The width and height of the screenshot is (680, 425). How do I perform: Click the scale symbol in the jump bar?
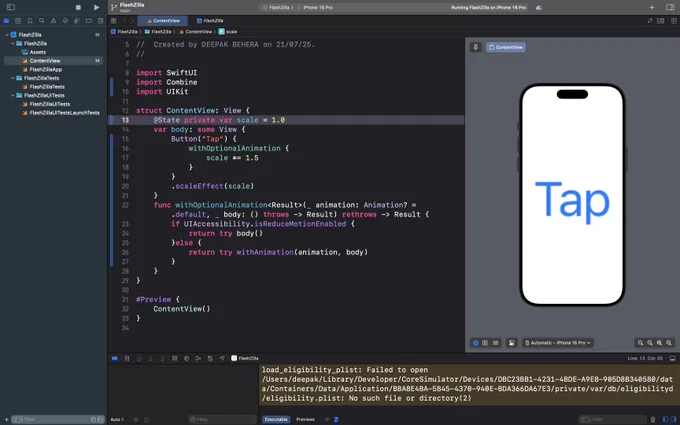click(x=228, y=32)
